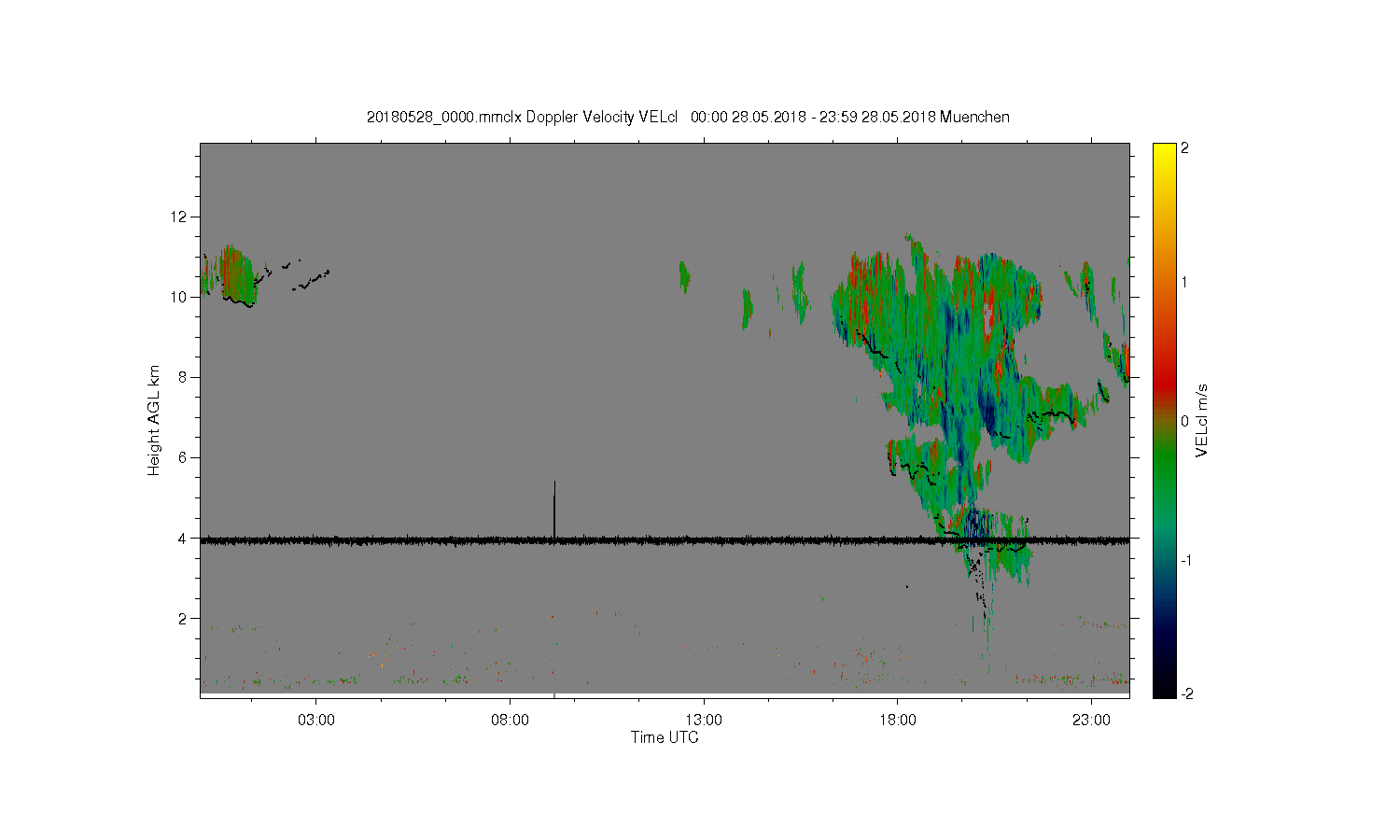Viewport: 1400px width, 840px height.
Task: Select the "8" height axis tick label
Action: point(183,377)
